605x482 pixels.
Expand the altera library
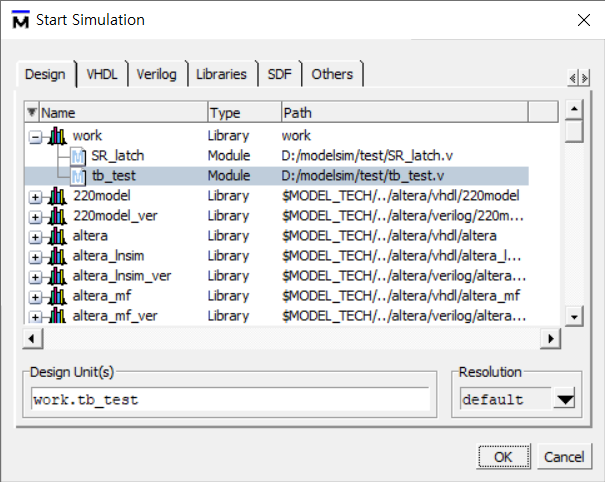pyautogui.click(x=35, y=237)
